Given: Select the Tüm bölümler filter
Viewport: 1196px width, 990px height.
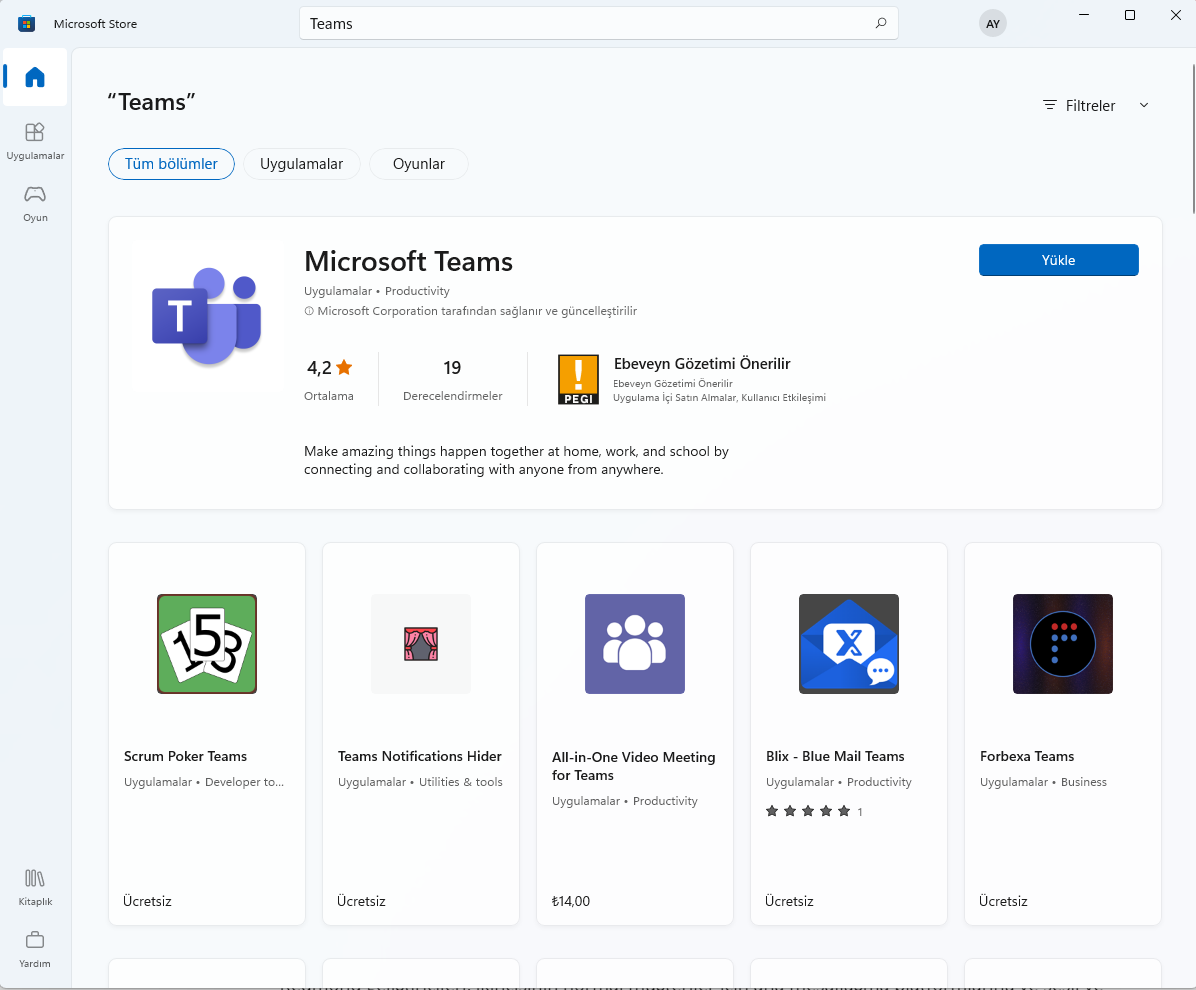Looking at the screenshot, I should click(171, 164).
